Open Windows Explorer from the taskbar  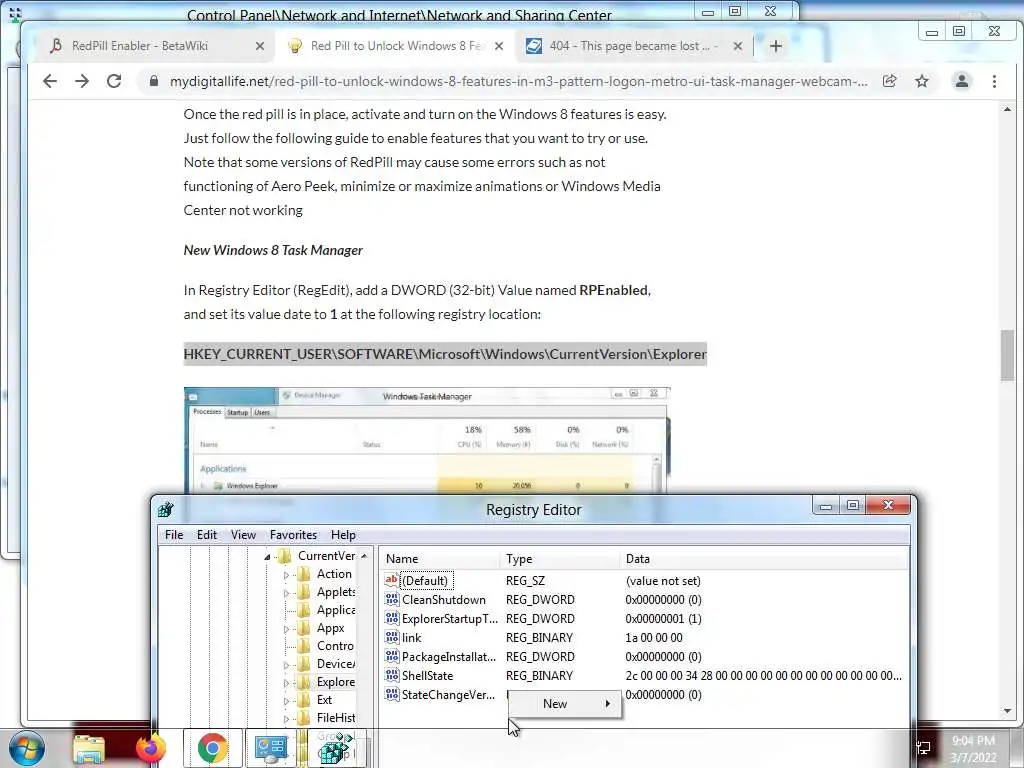88,748
